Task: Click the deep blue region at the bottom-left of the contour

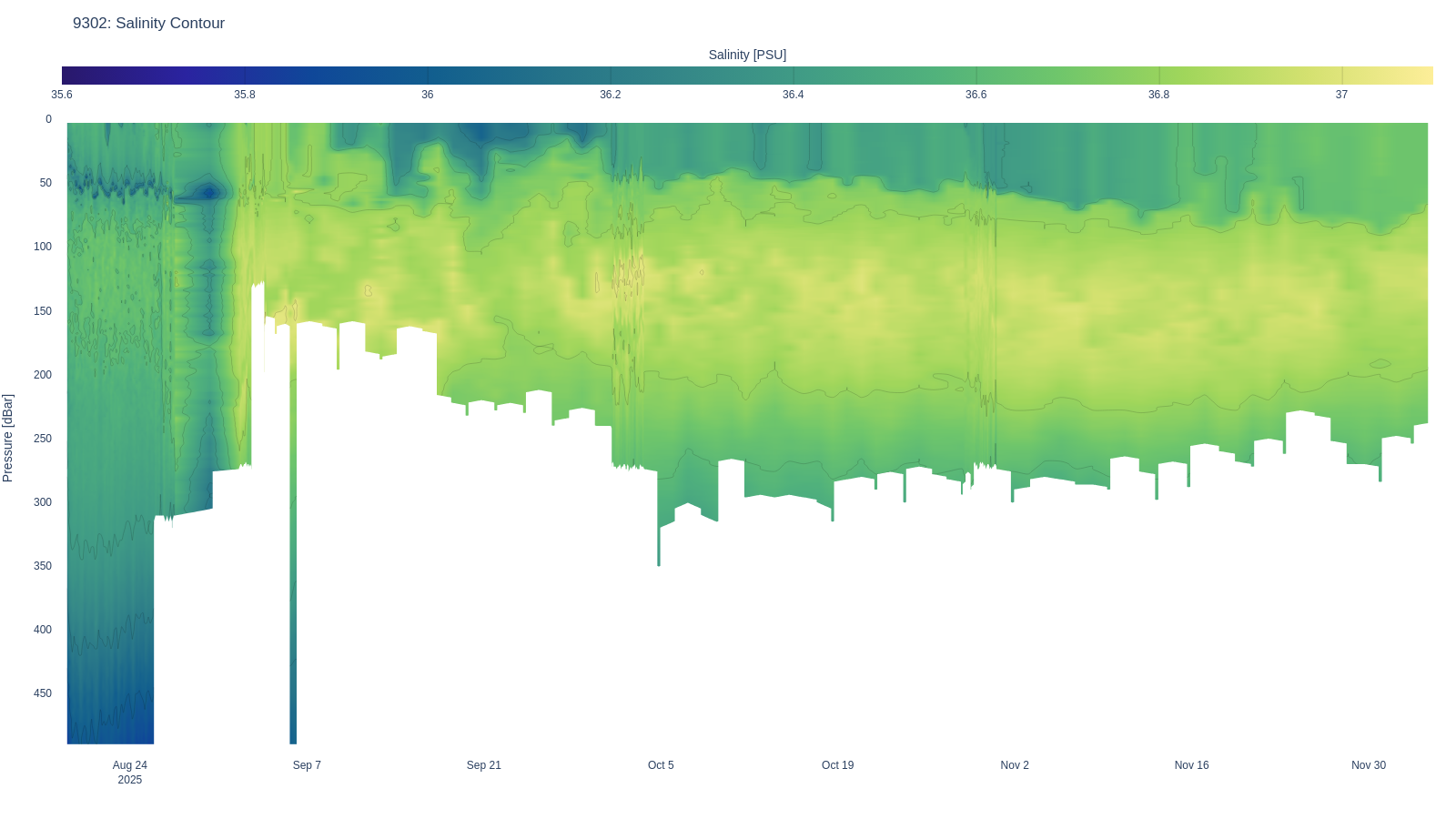Action: (109, 719)
